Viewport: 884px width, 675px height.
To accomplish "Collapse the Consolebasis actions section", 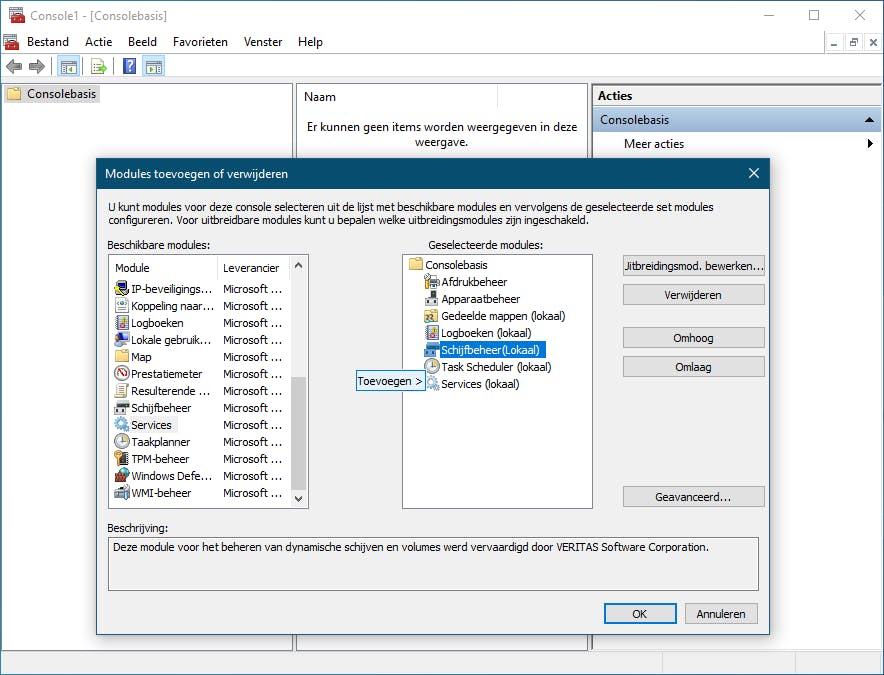I will click(x=870, y=120).
